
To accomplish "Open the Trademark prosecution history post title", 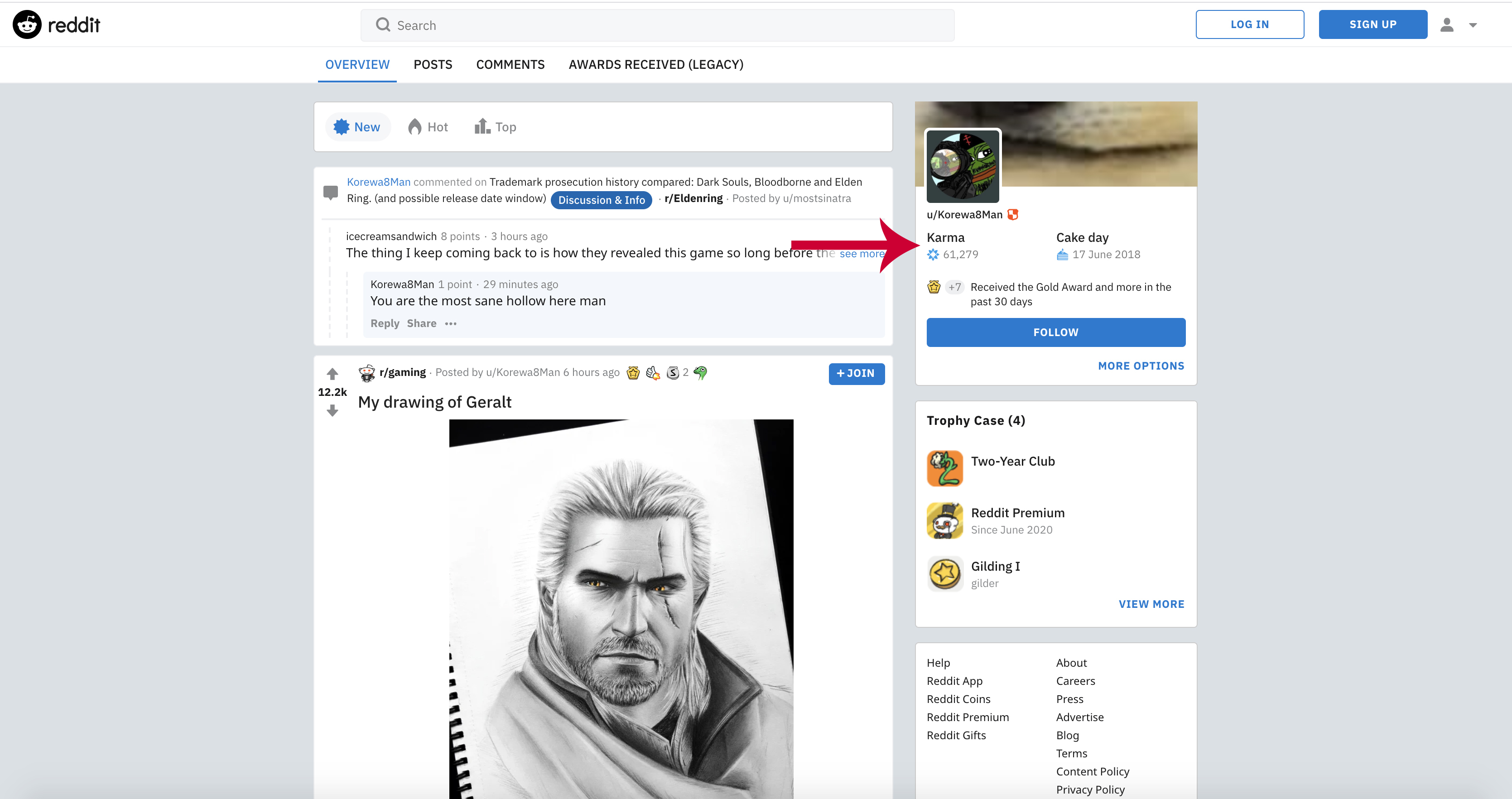I will click(x=604, y=190).
